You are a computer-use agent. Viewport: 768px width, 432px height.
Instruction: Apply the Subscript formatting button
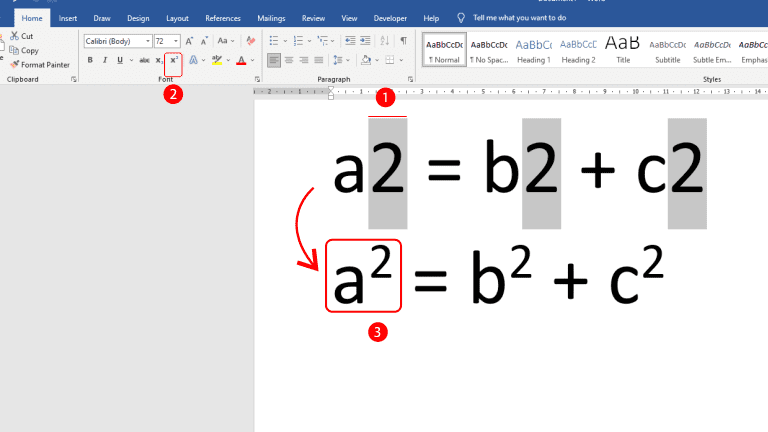click(159, 60)
